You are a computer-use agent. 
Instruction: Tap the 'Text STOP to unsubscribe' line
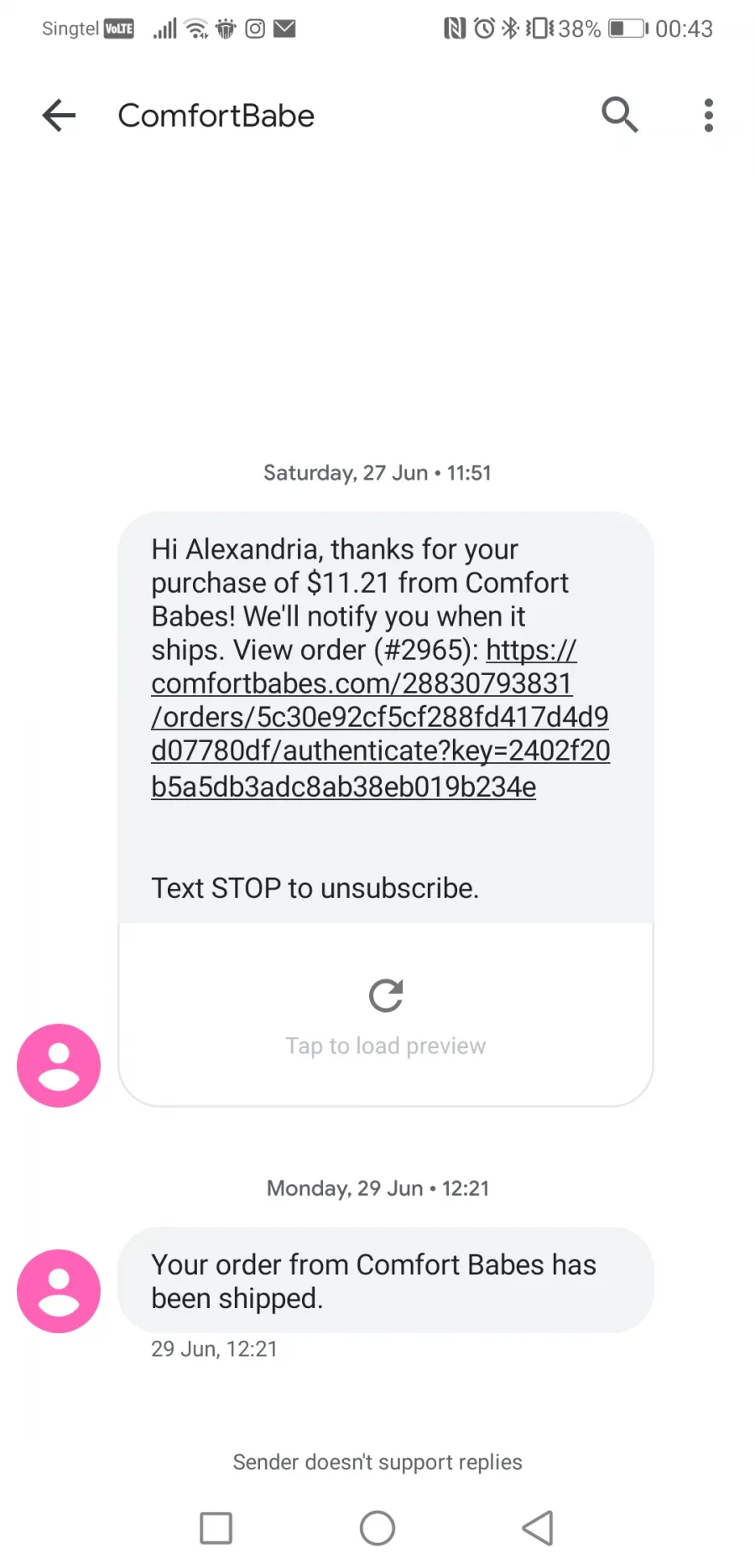[315, 888]
